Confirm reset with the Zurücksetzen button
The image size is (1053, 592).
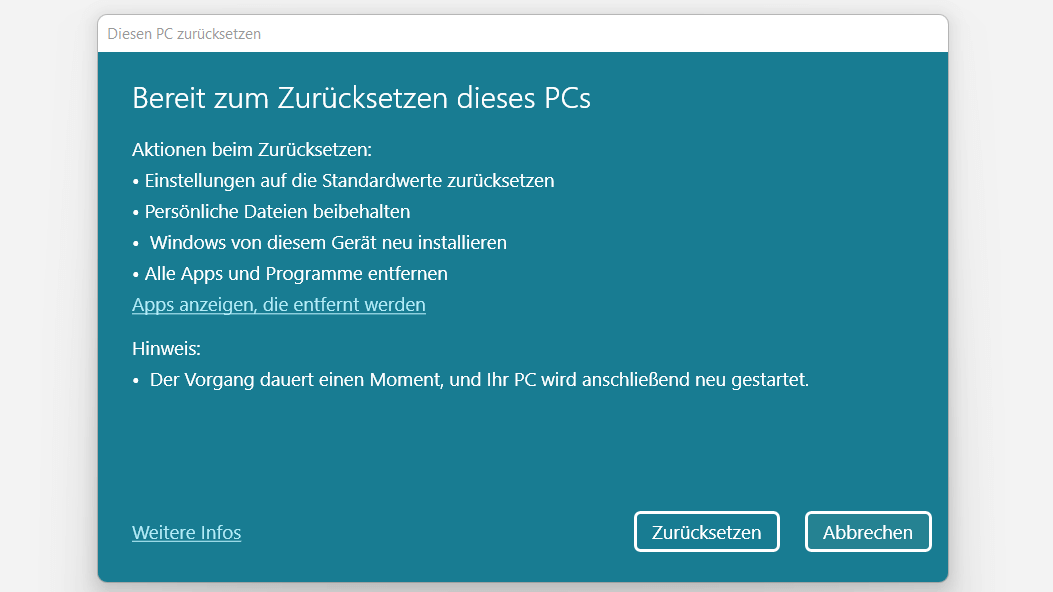[x=706, y=532]
